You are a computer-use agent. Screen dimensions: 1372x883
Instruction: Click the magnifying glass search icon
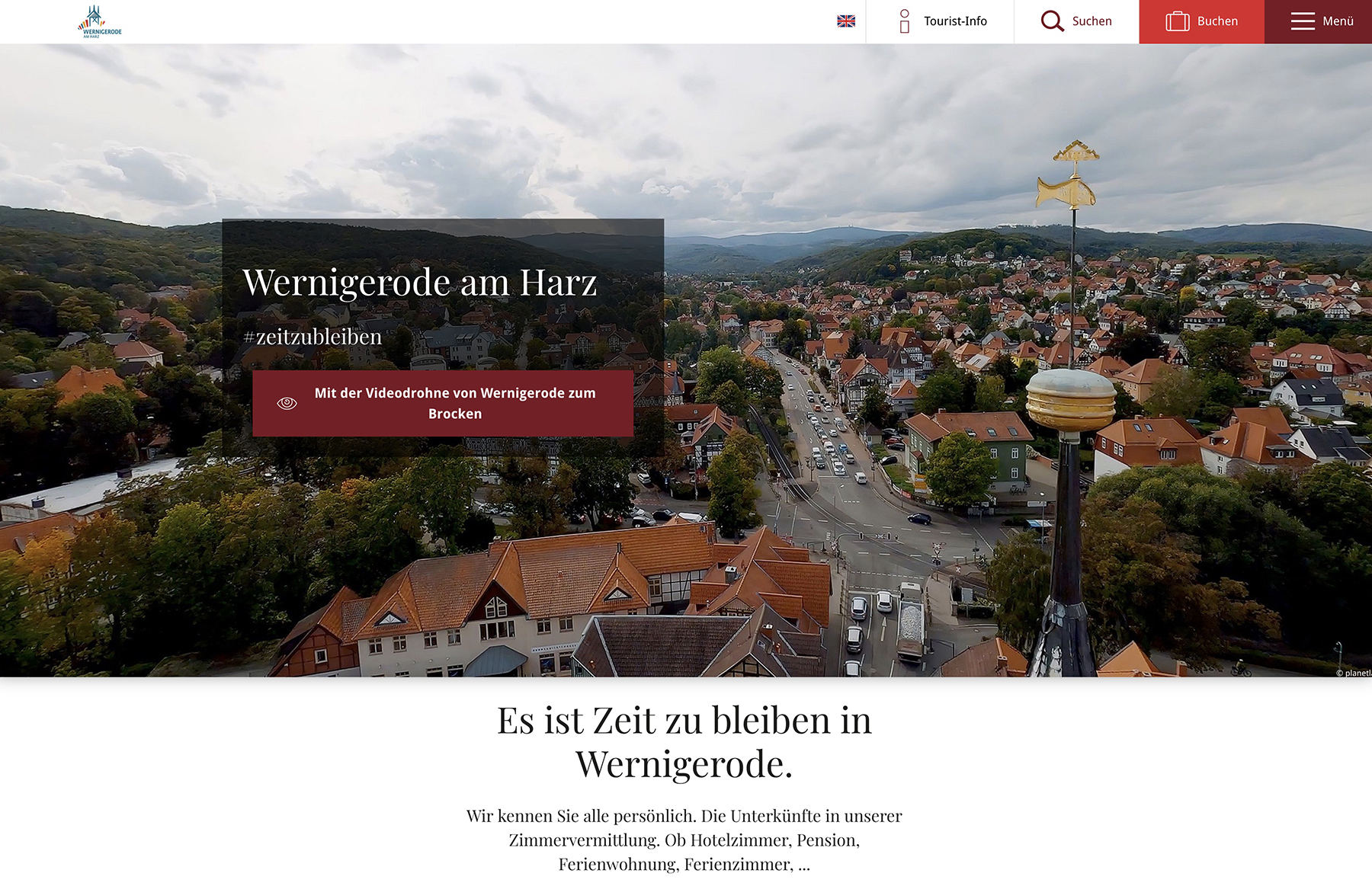1052,21
